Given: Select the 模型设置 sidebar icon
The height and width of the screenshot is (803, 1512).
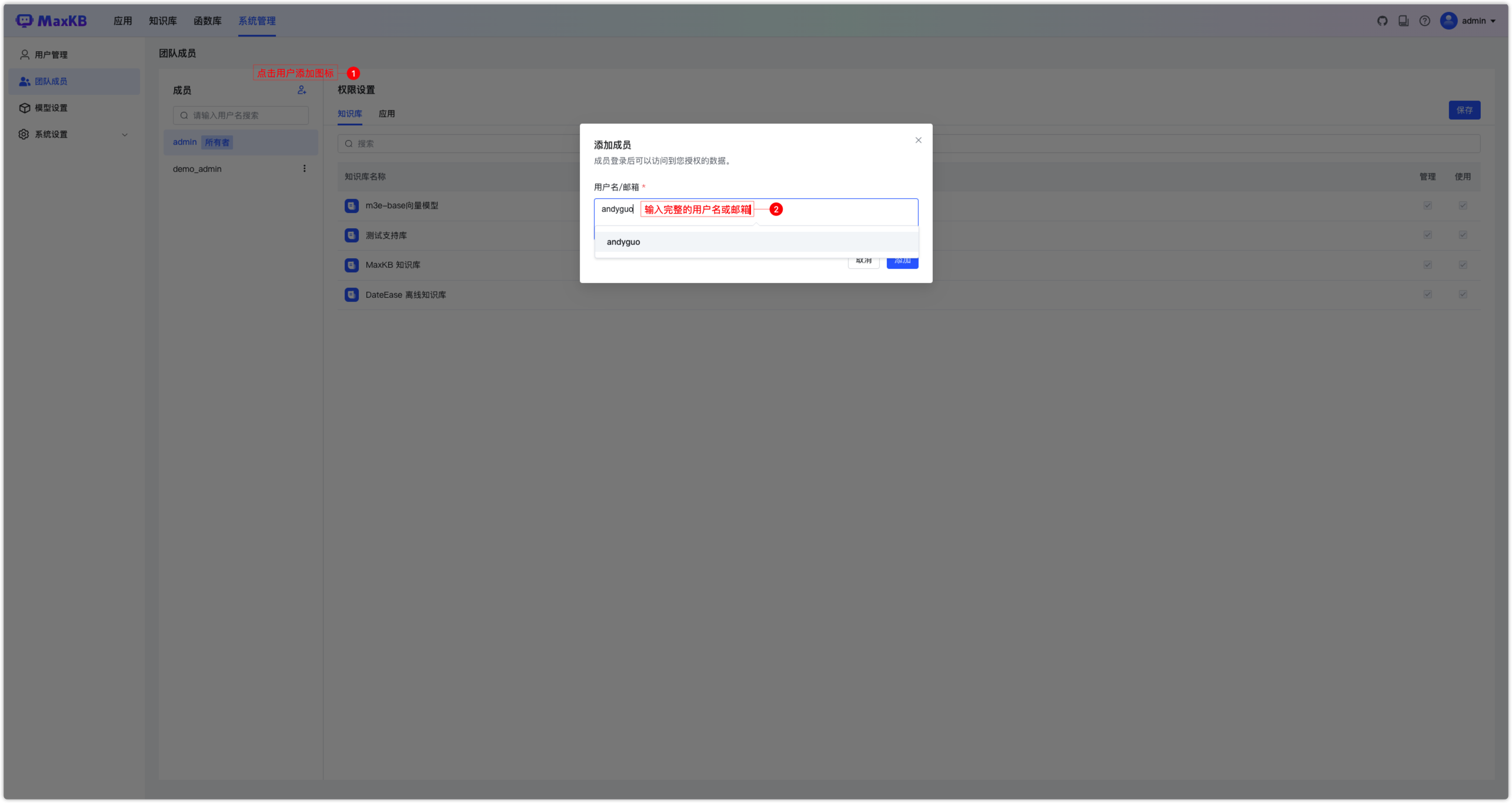Looking at the screenshot, I should tap(24, 108).
